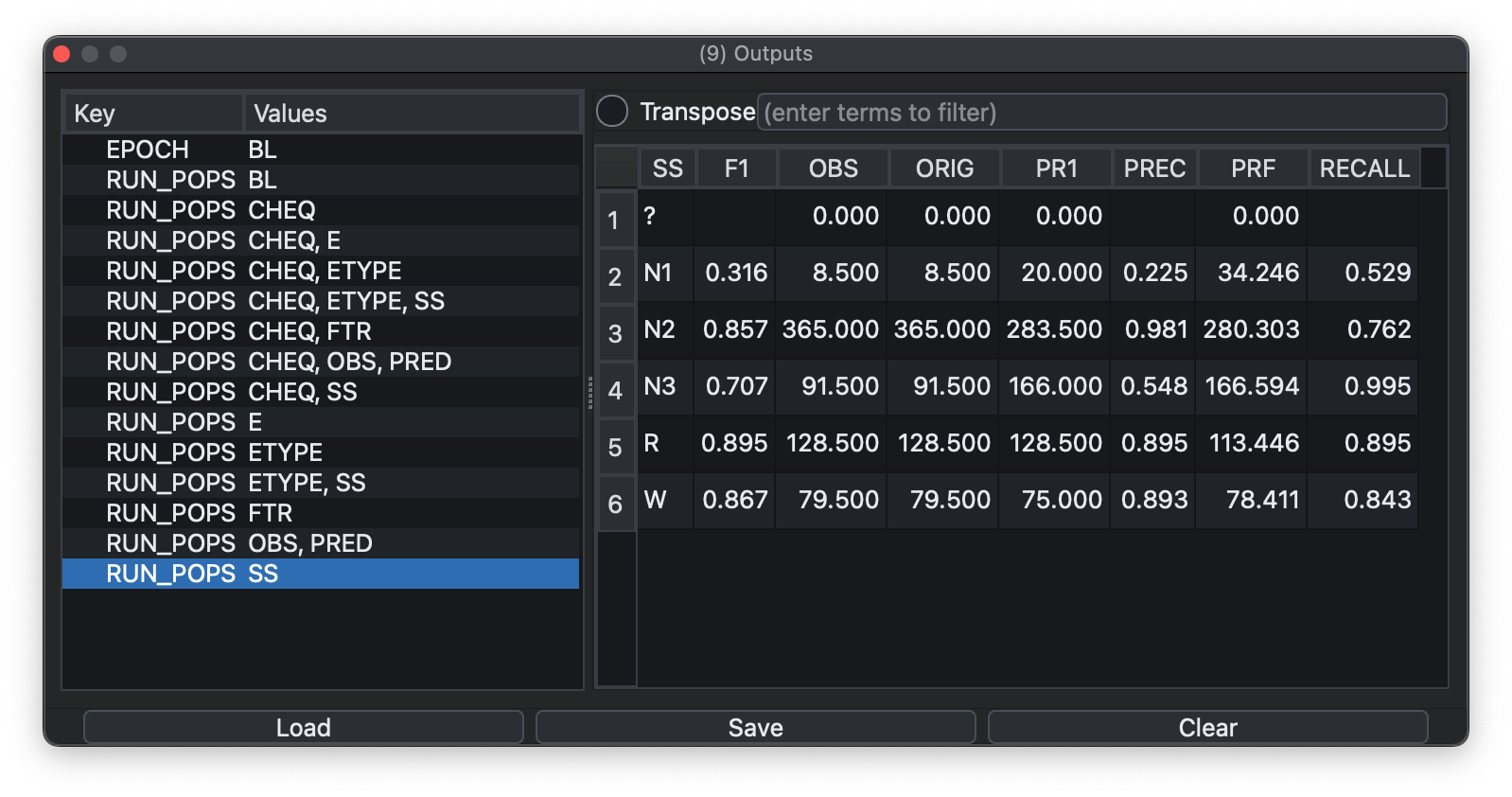Toggle the Transpose radio button

click(612, 112)
